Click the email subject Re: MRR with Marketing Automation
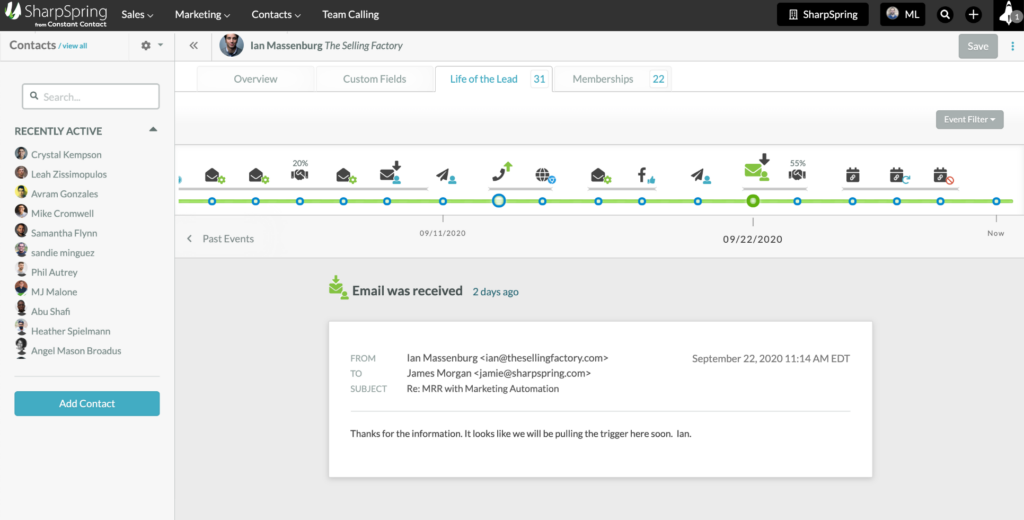The height and width of the screenshot is (520, 1024). click(x=483, y=389)
